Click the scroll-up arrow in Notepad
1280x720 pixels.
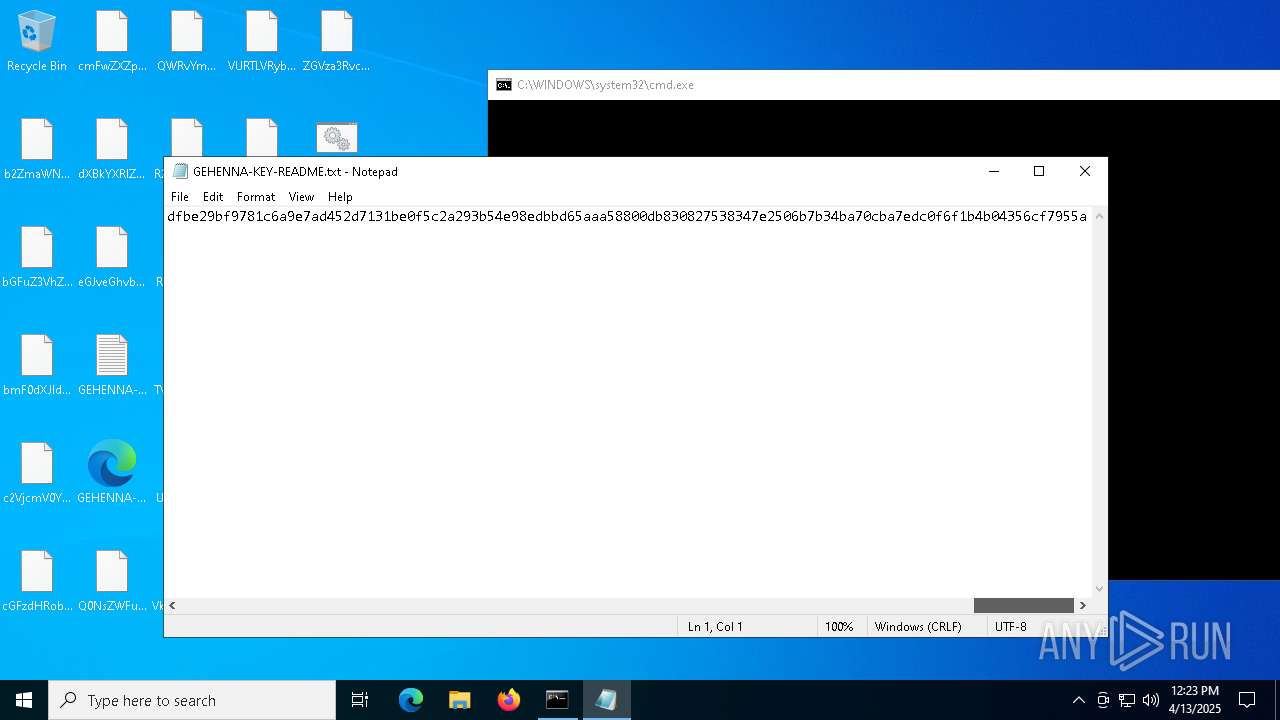point(1099,216)
